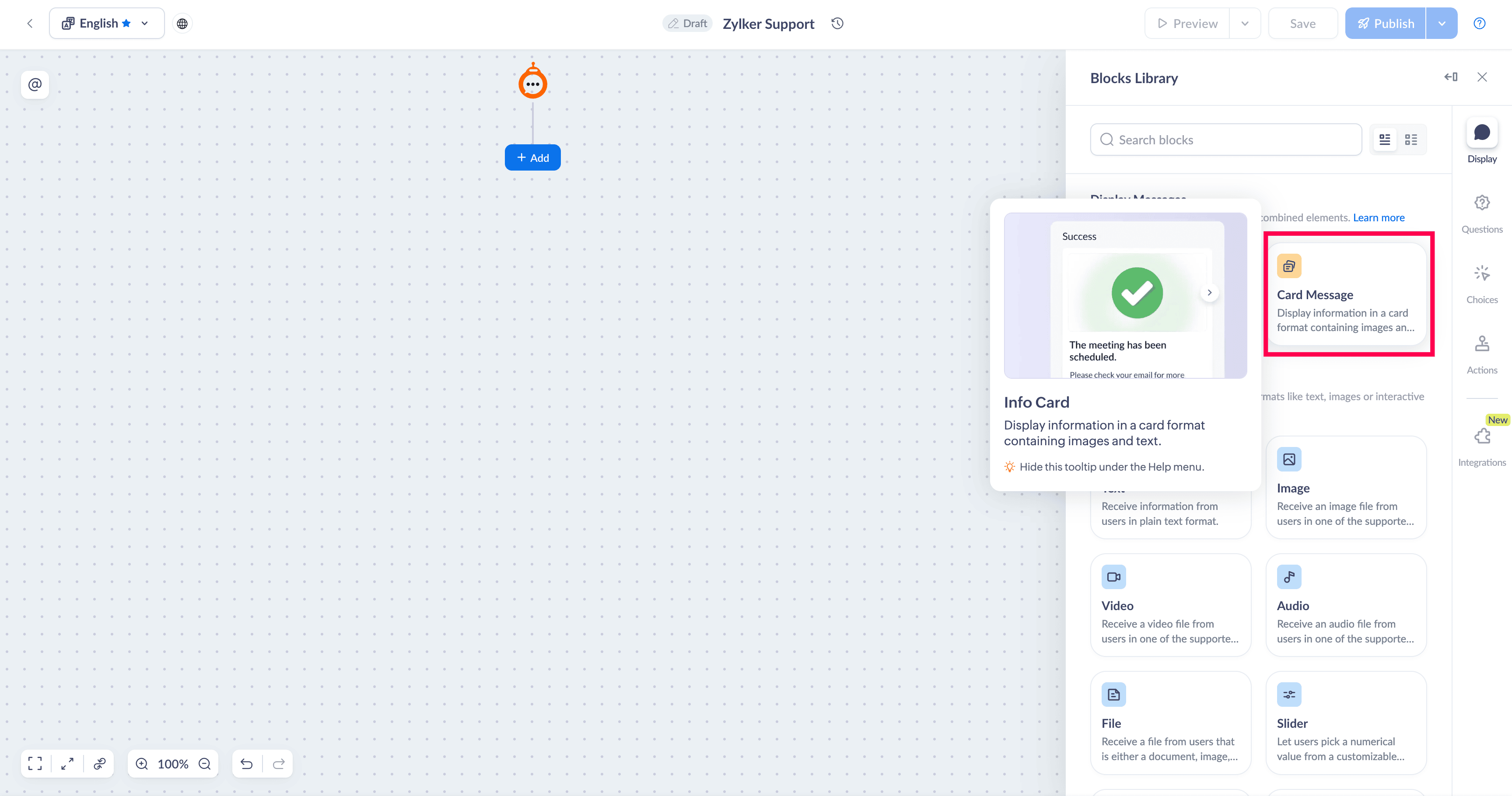Open version history clock icon
The image size is (1512, 796).
[x=837, y=24]
